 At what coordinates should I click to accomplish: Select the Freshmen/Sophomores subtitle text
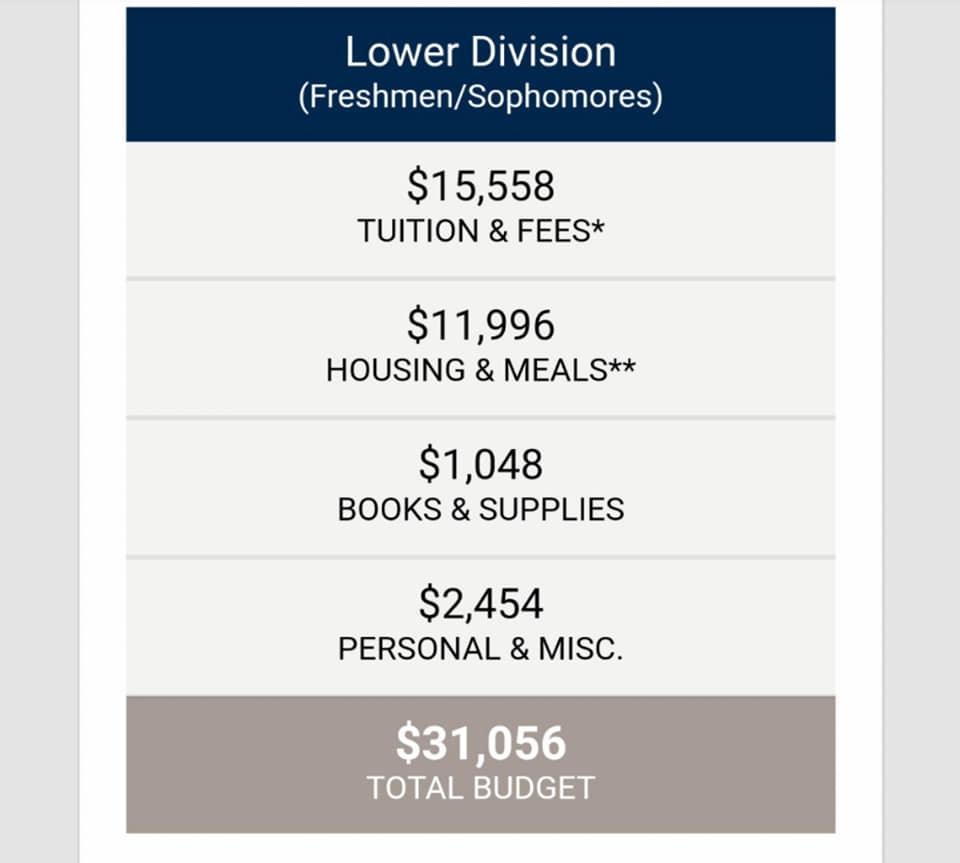click(x=481, y=97)
